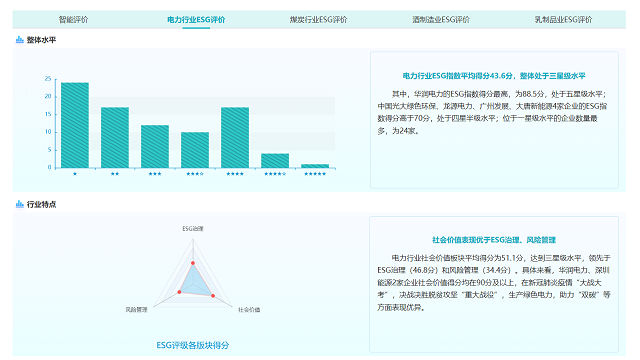The image size is (640, 360).
Task: Click the two-star bar in the chart
Action: tap(115, 138)
